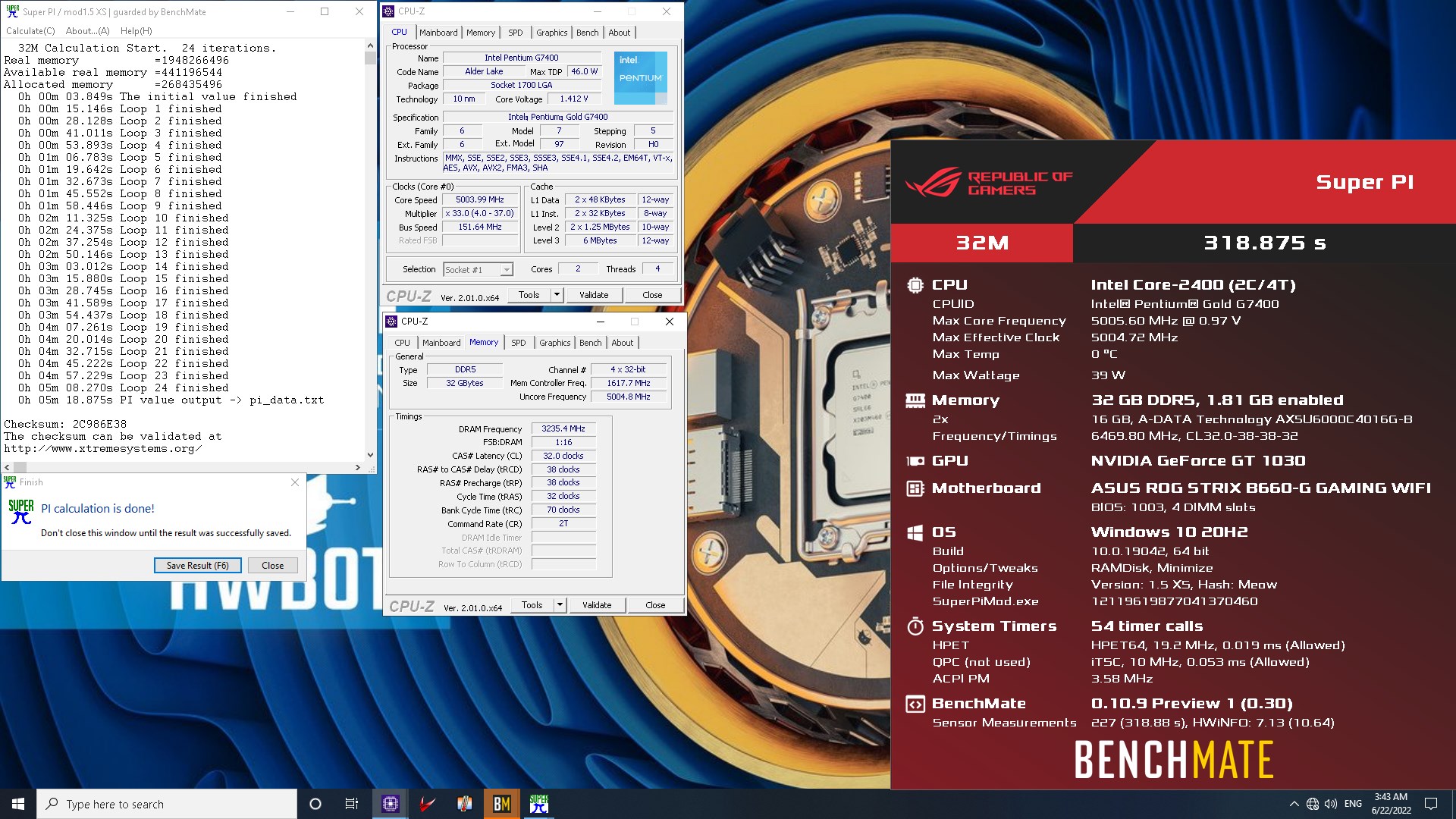Viewport: 1456px width, 819px height.
Task: Open the Help menu in Super PI
Action: coord(136,31)
